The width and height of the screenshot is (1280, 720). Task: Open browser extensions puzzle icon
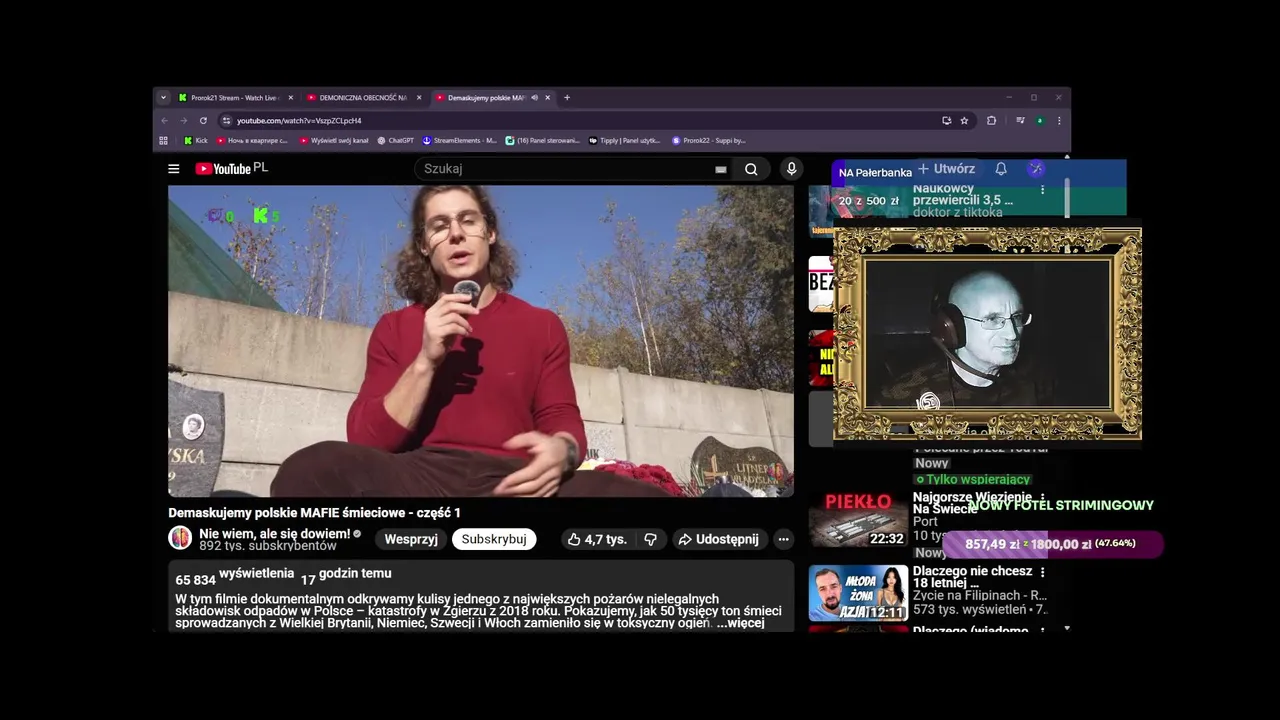991,121
